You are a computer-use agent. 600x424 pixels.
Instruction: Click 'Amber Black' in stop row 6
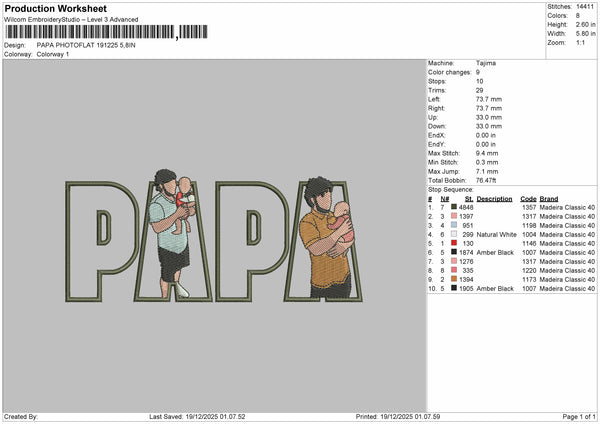point(495,252)
